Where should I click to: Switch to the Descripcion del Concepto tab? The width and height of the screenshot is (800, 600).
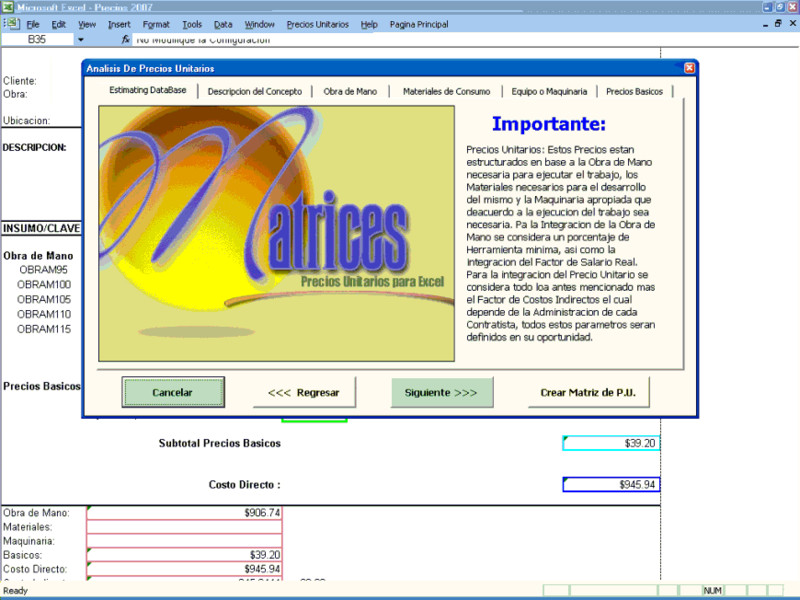point(255,91)
